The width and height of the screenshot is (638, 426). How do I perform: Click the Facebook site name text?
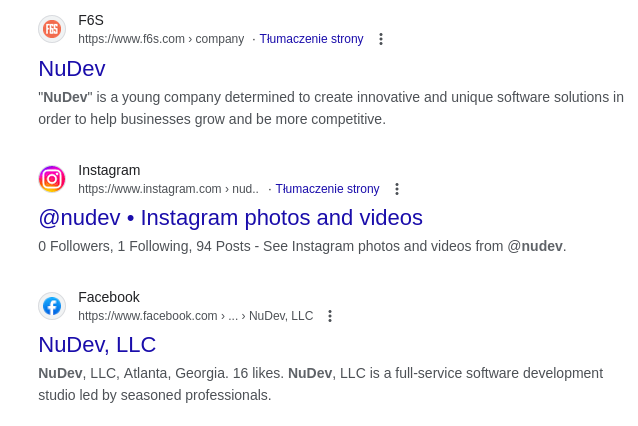pos(109,297)
